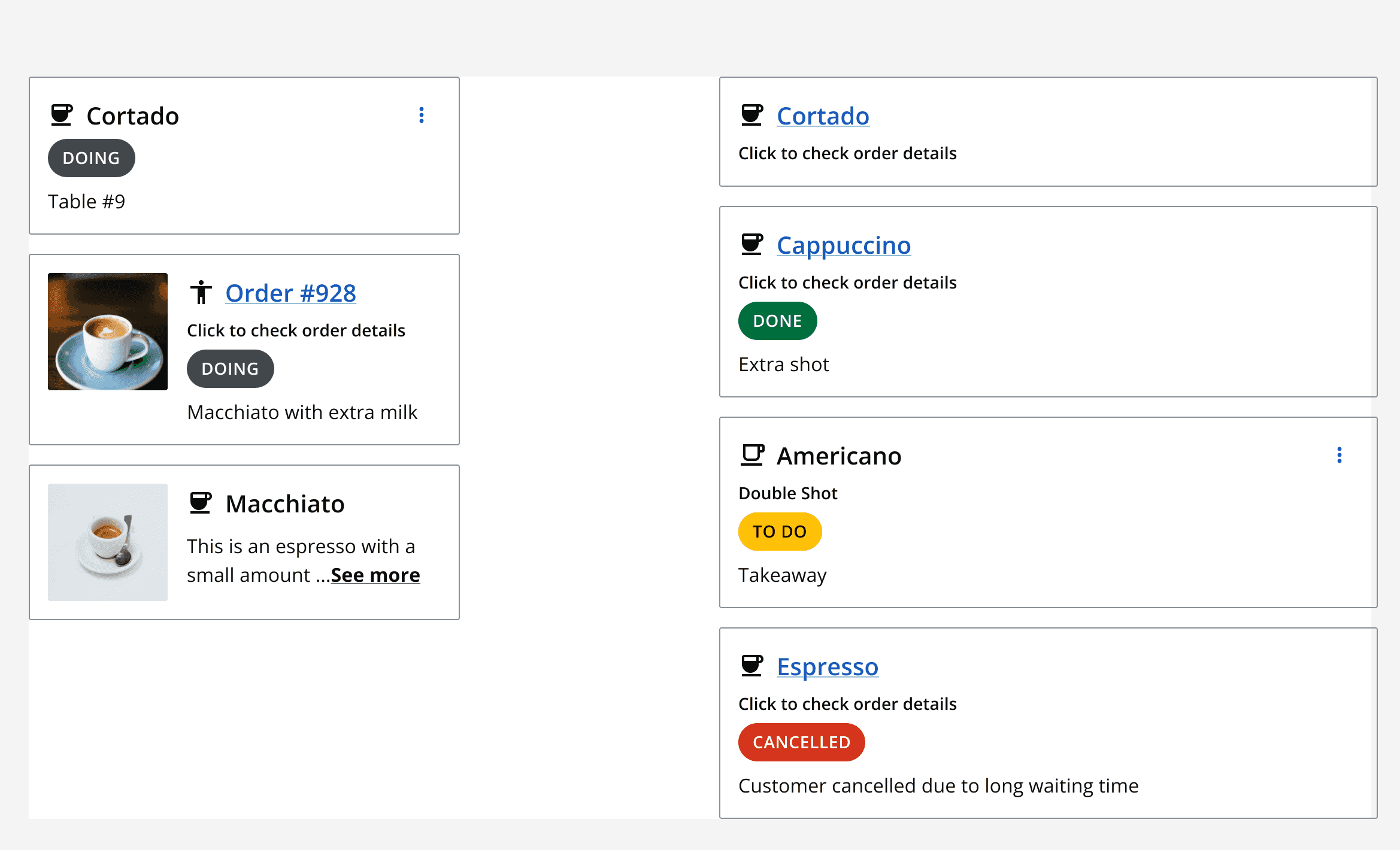Click the person icon next to Order #928
This screenshot has width=1400, height=850.
click(x=202, y=292)
